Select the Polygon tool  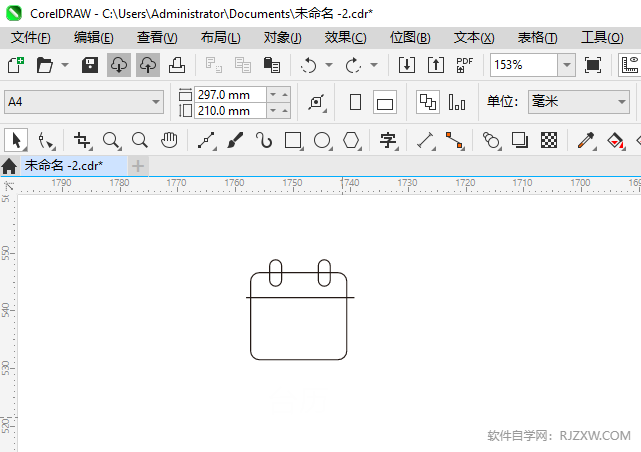(352, 141)
